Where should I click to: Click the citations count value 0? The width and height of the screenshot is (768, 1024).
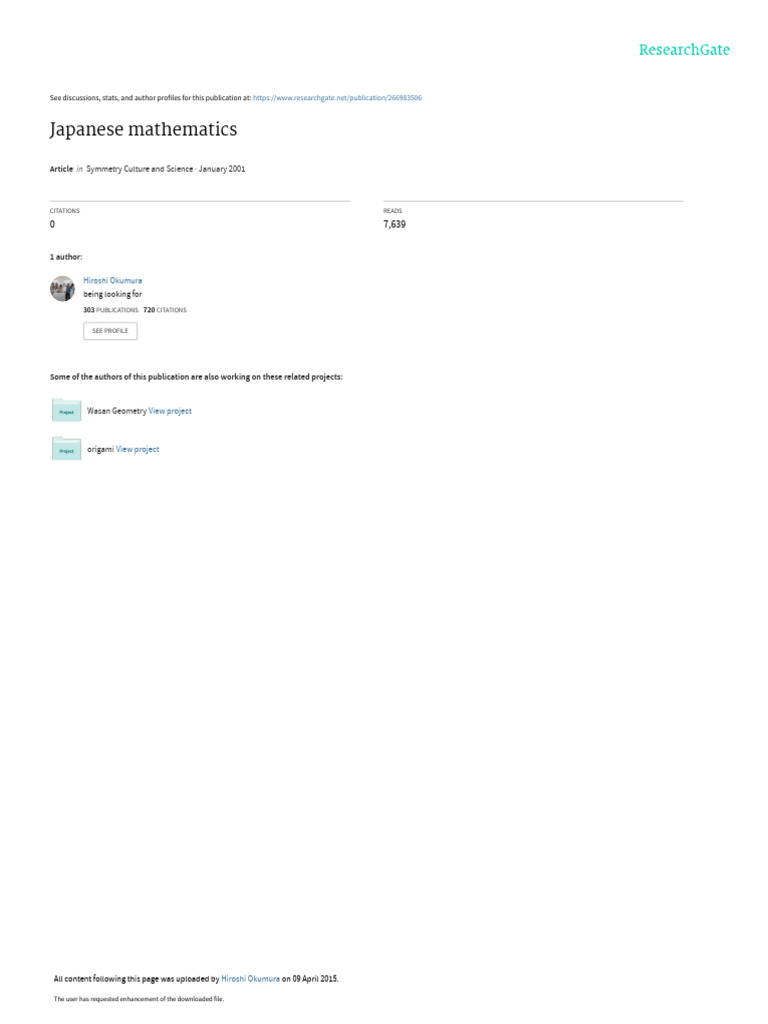coord(52,224)
